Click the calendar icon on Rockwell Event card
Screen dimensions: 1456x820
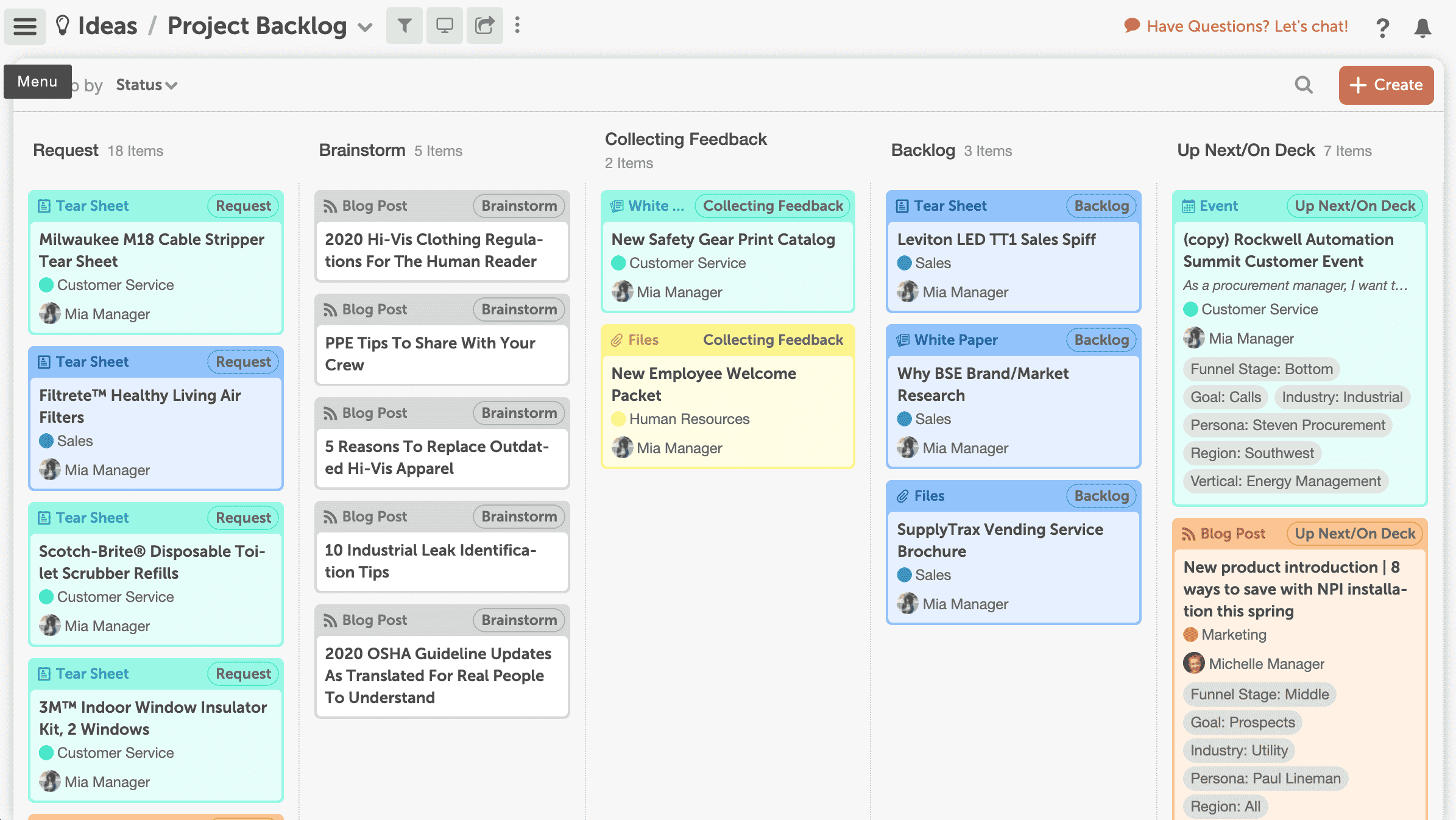click(1190, 205)
